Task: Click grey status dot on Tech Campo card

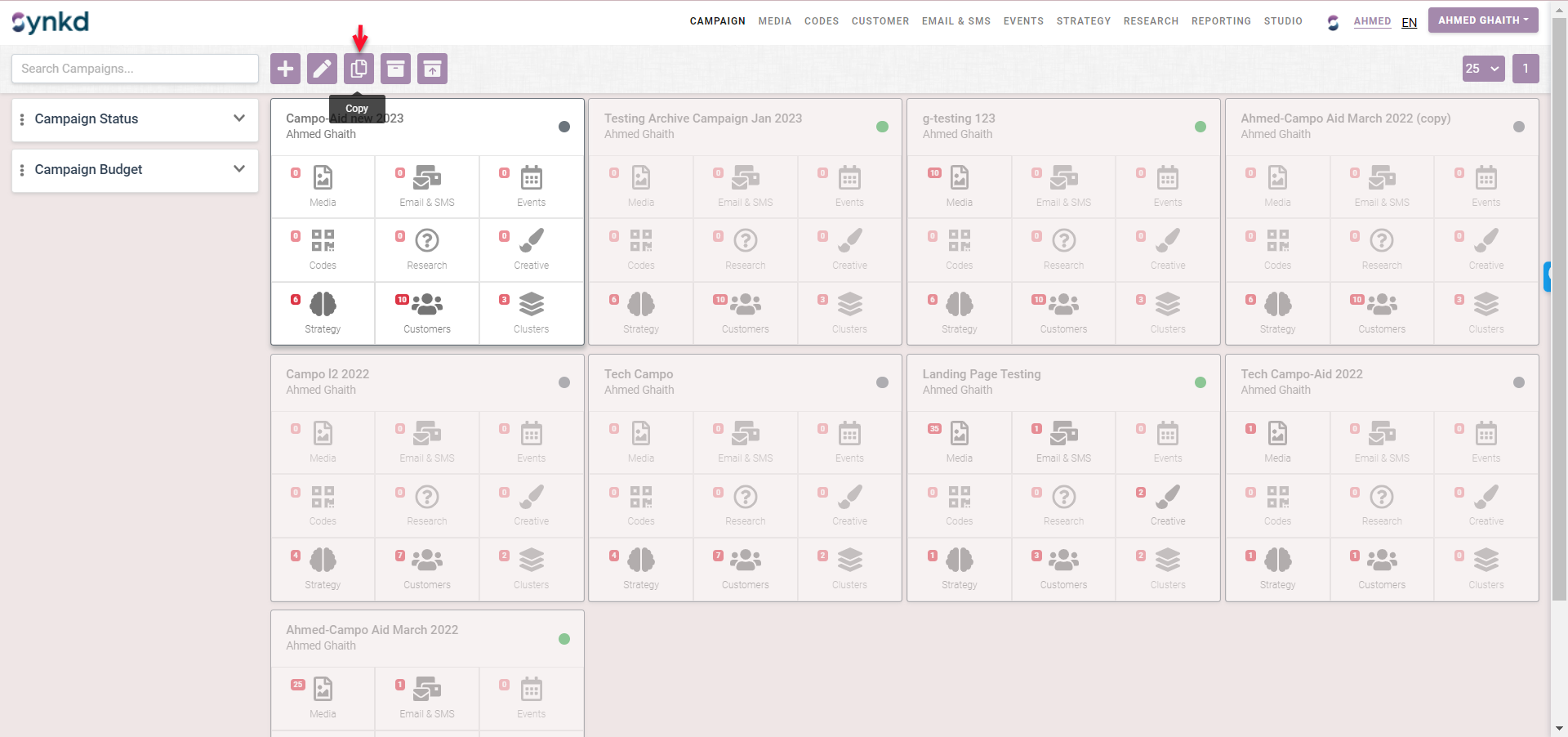Action: (x=882, y=382)
